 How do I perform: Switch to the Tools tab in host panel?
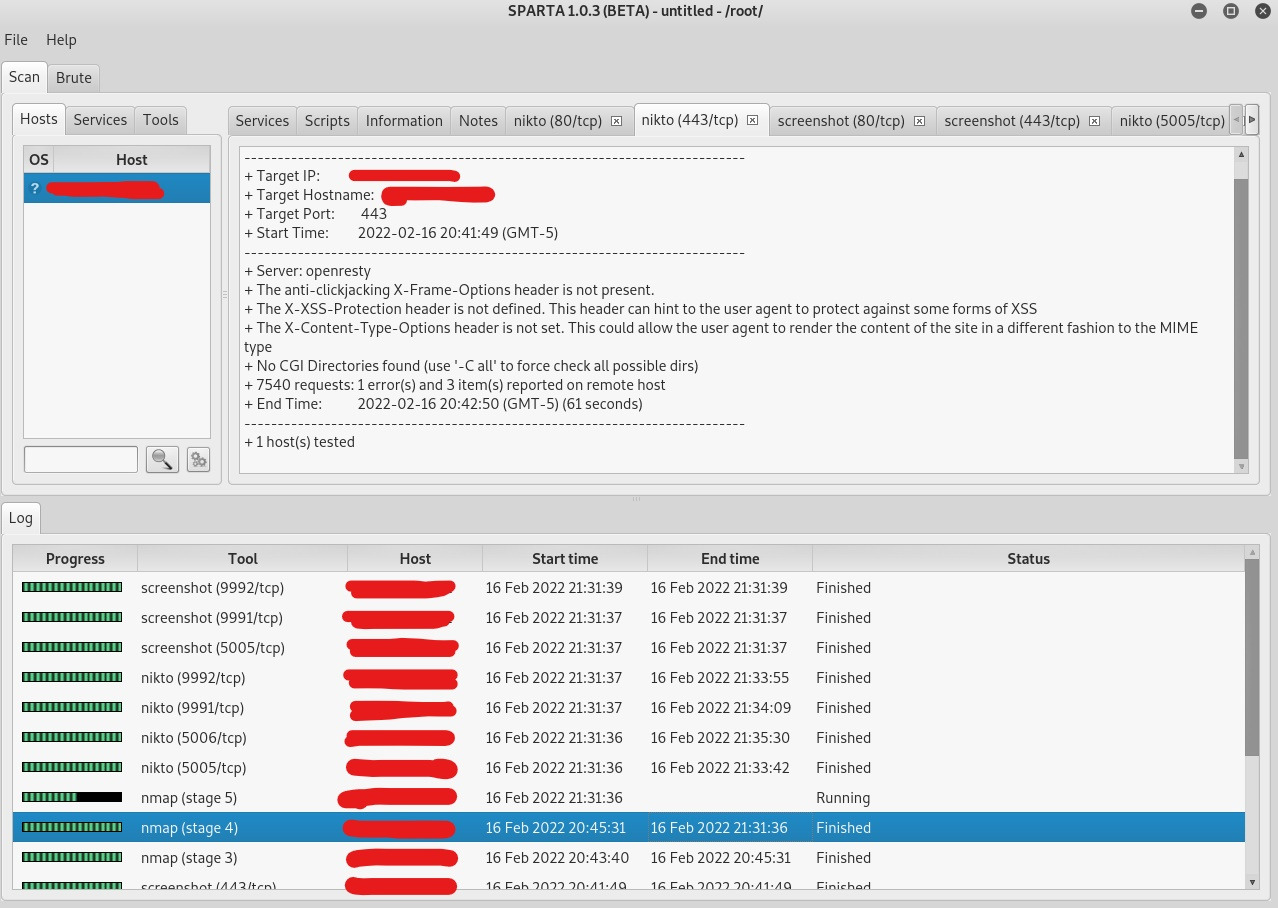pos(160,119)
